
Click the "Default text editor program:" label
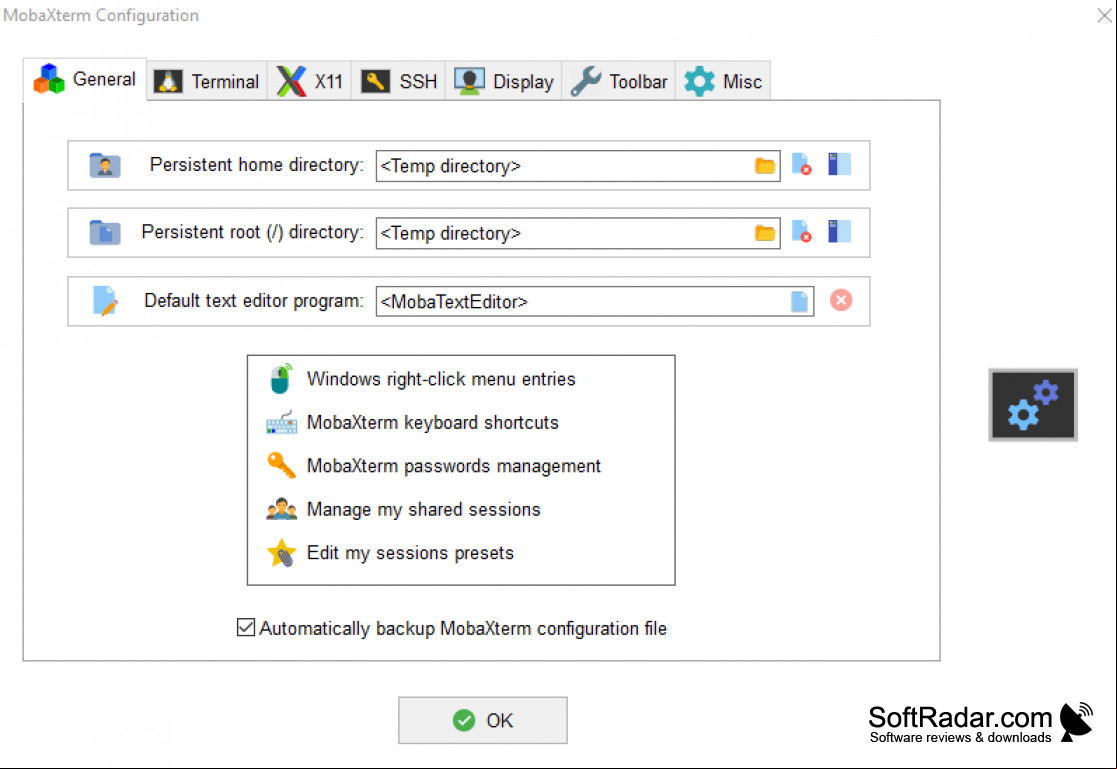[x=254, y=301]
